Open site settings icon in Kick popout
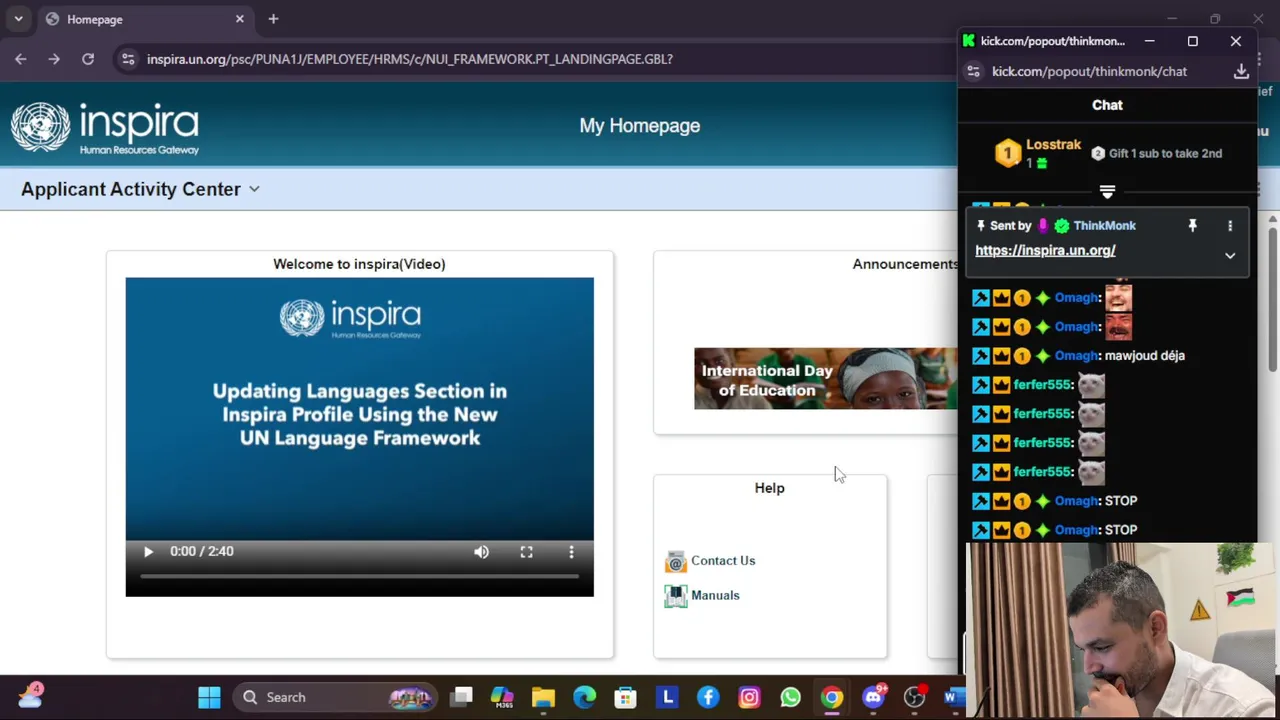 [973, 71]
